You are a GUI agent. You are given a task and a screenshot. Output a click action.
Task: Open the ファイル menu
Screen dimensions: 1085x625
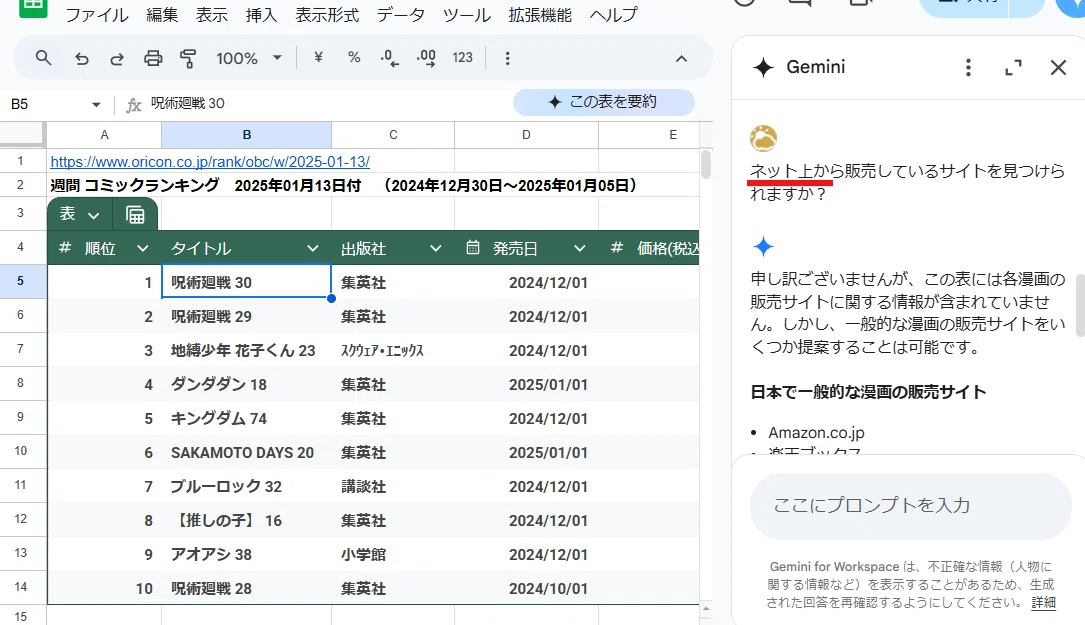click(x=97, y=15)
